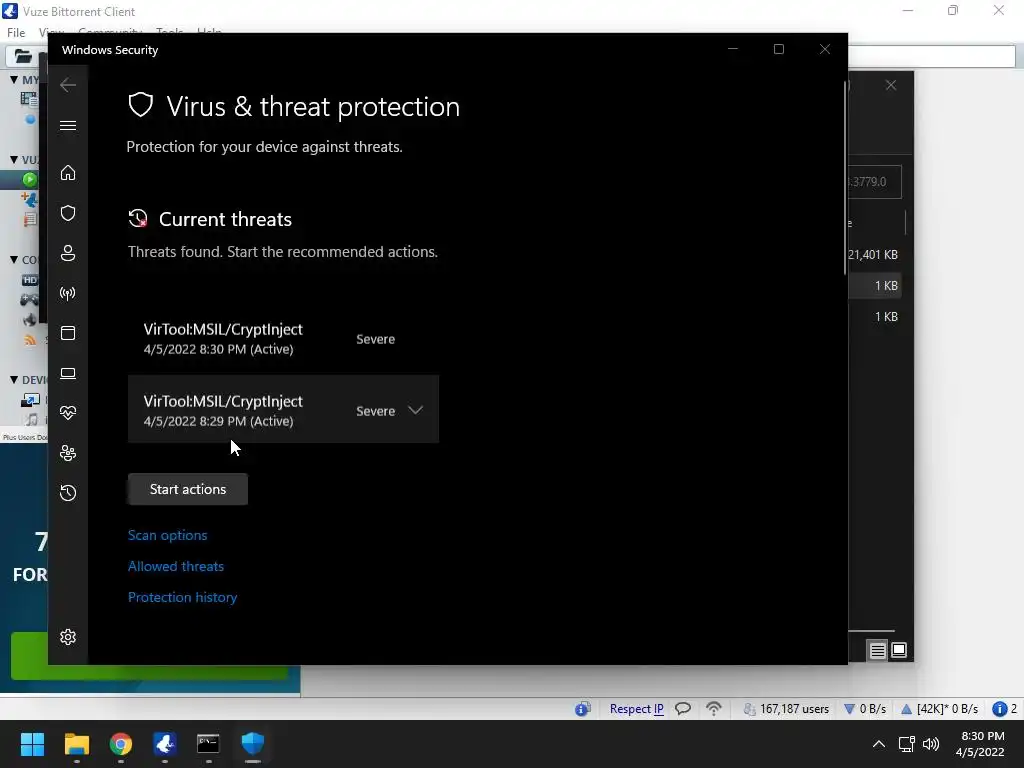
Task: Click the orange RSS feed icon in Vuze sidebar
Action: point(29,340)
